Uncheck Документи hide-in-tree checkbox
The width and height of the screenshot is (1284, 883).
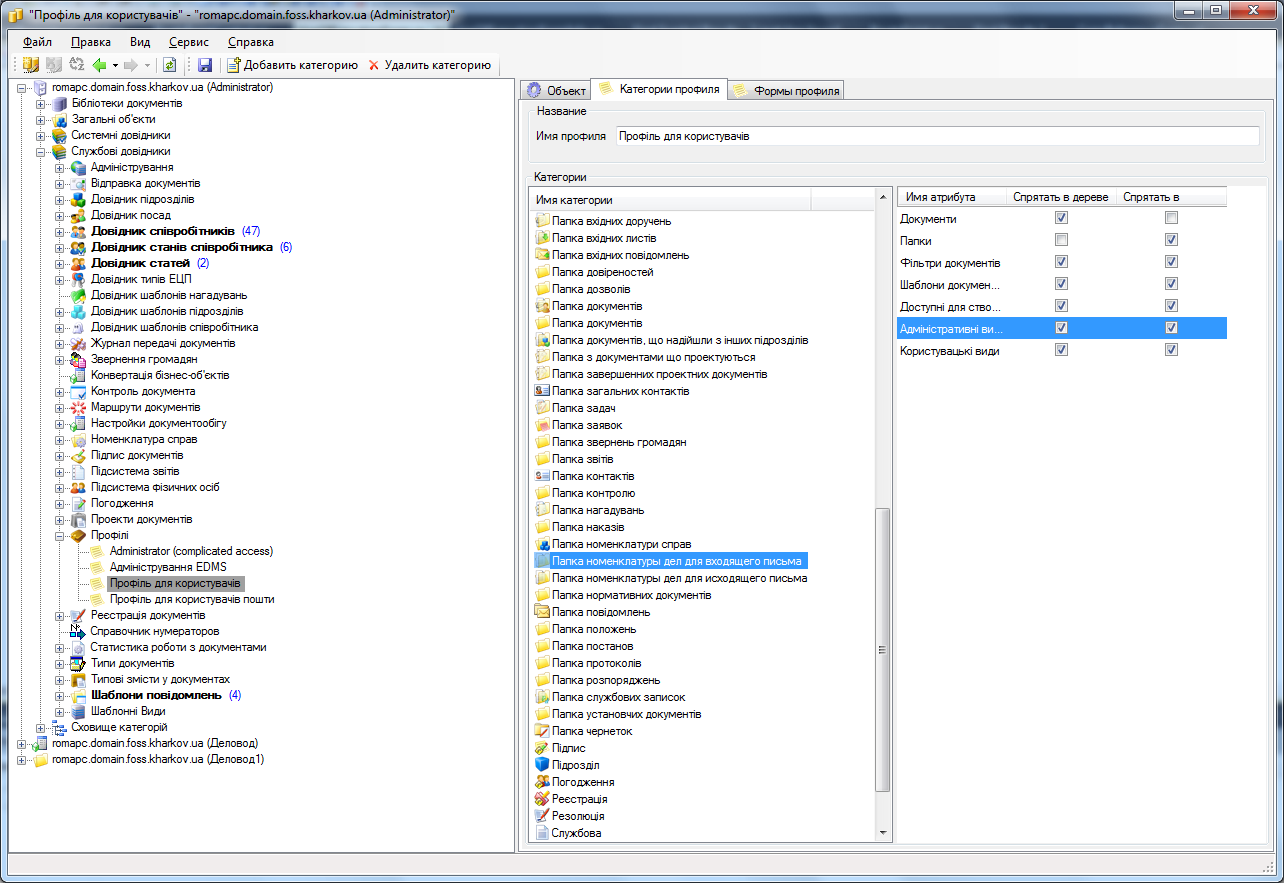pyautogui.click(x=1061, y=218)
